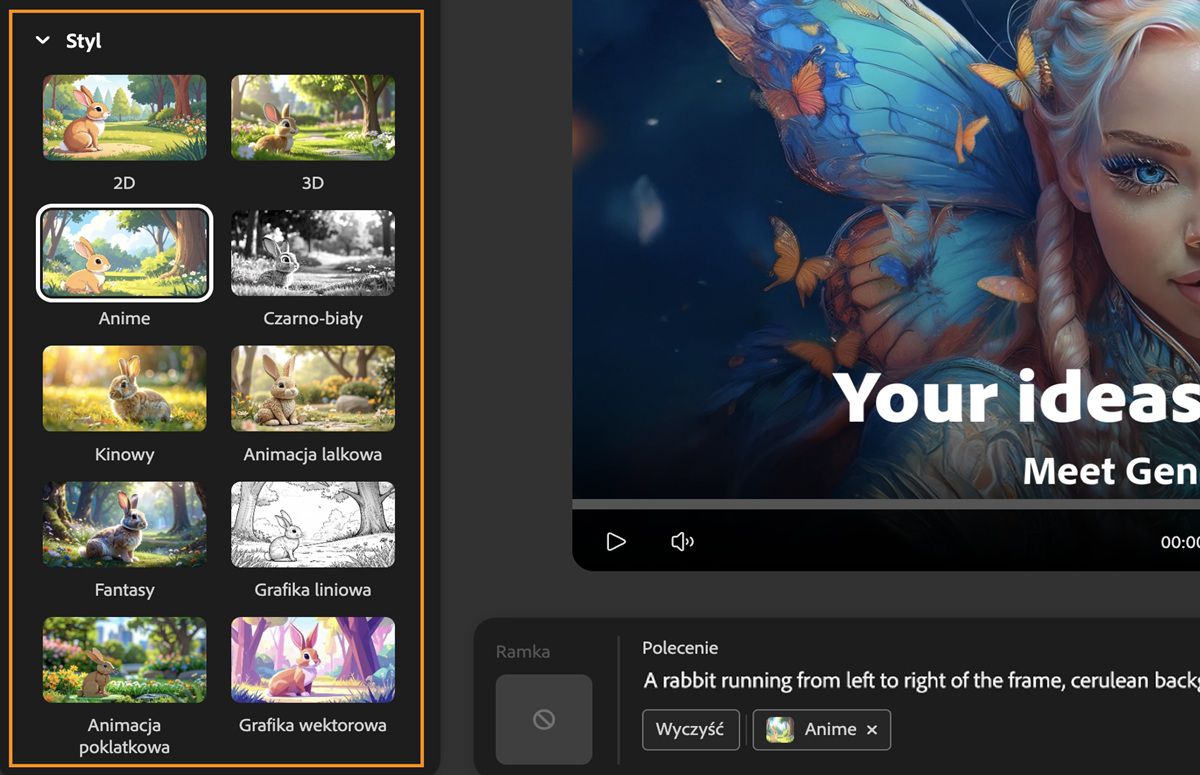Click the 2D label text
Viewport: 1200px width, 775px height.
coord(124,183)
